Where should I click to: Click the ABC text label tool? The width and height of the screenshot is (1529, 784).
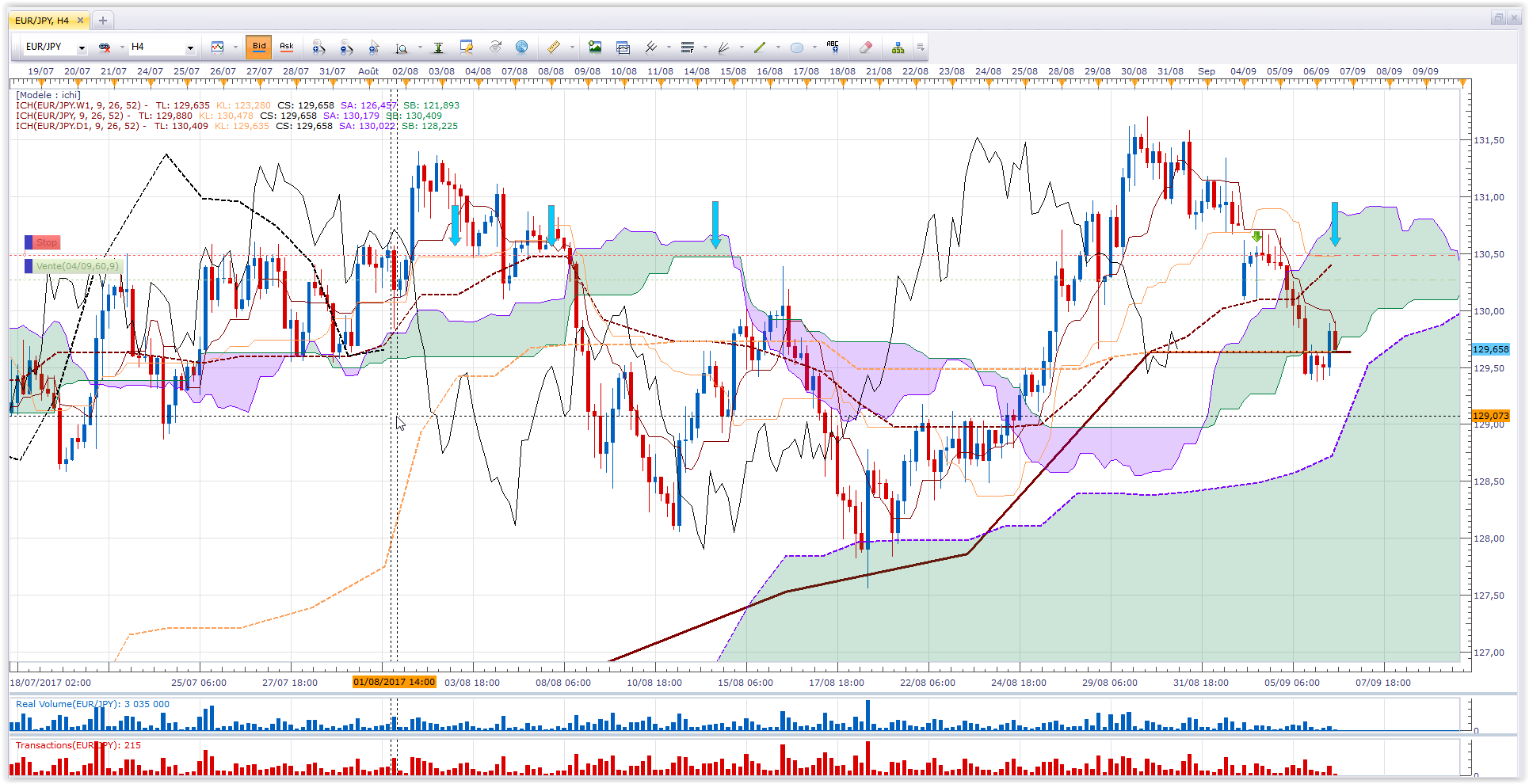click(x=832, y=48)
